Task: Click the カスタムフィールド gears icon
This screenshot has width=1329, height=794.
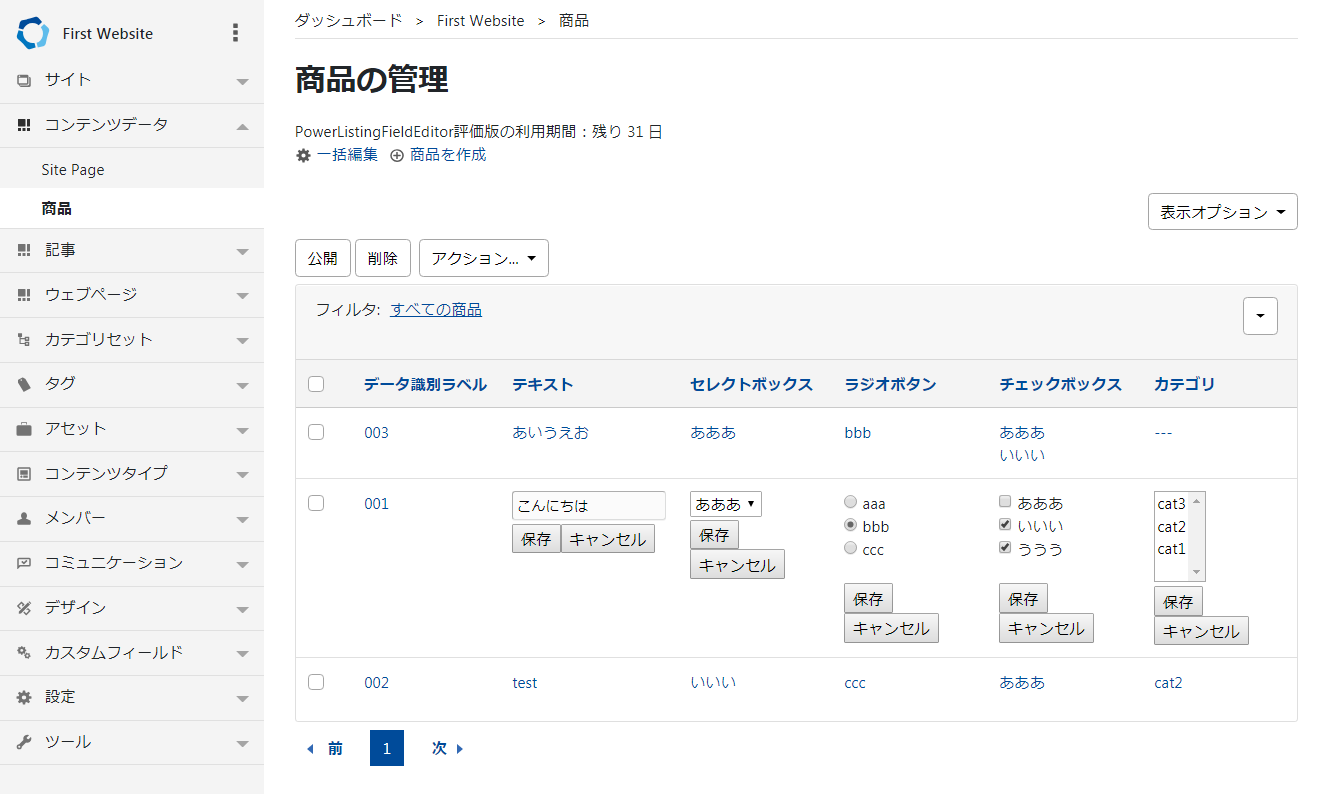Action: pyautogui.click(x=24, y=653)
